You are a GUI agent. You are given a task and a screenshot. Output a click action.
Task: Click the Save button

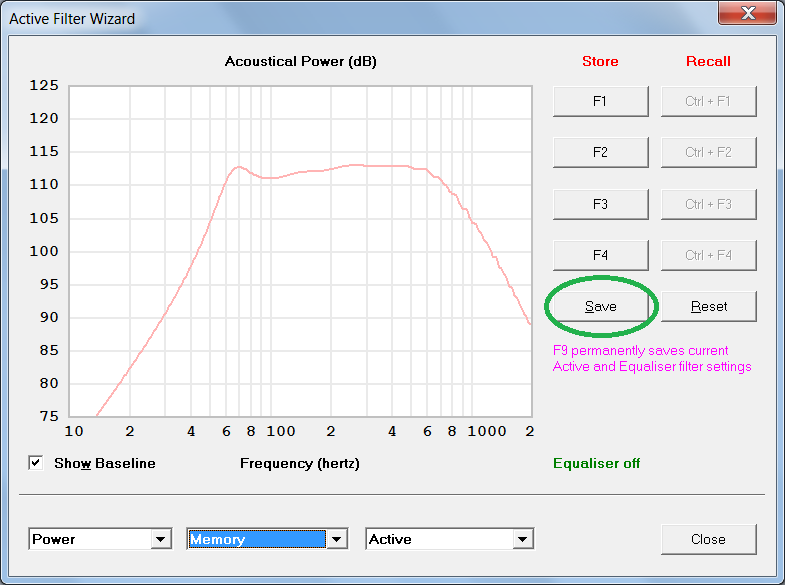click(600, 306)
